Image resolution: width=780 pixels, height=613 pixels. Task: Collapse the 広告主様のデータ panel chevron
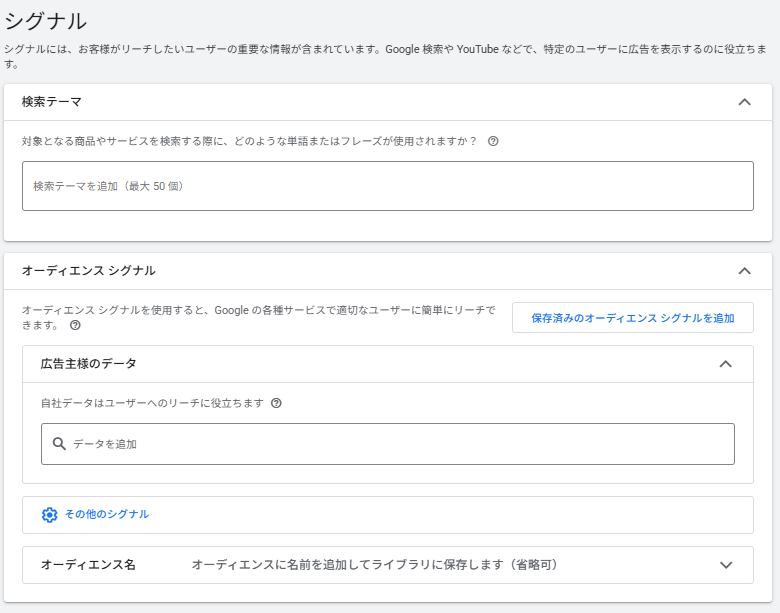pos(726,364)
